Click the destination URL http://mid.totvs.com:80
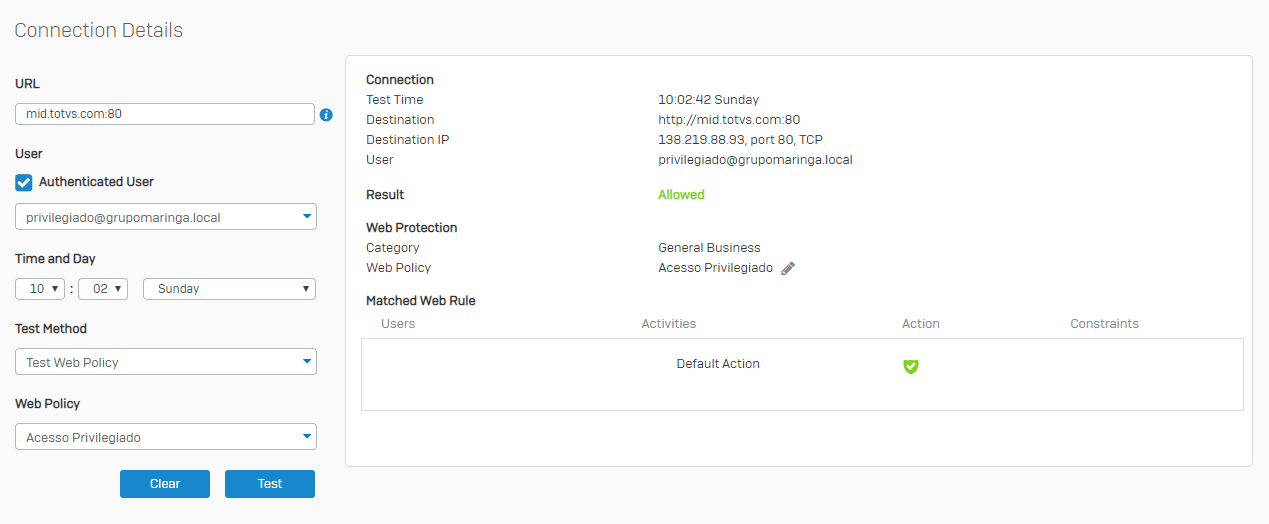This screenshot has height=524, width=1269. (729, 120)
